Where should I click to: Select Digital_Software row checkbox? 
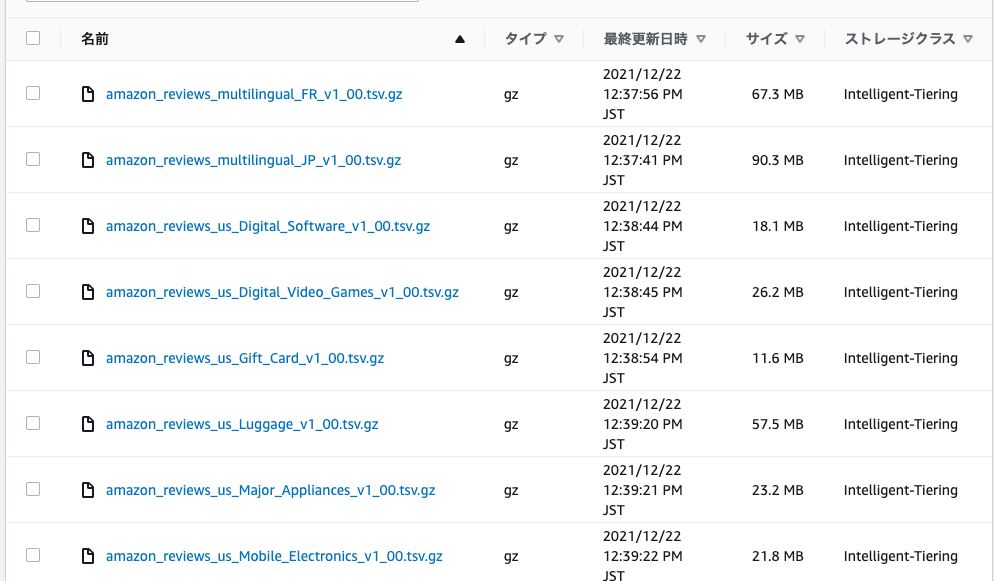point(33,225)
